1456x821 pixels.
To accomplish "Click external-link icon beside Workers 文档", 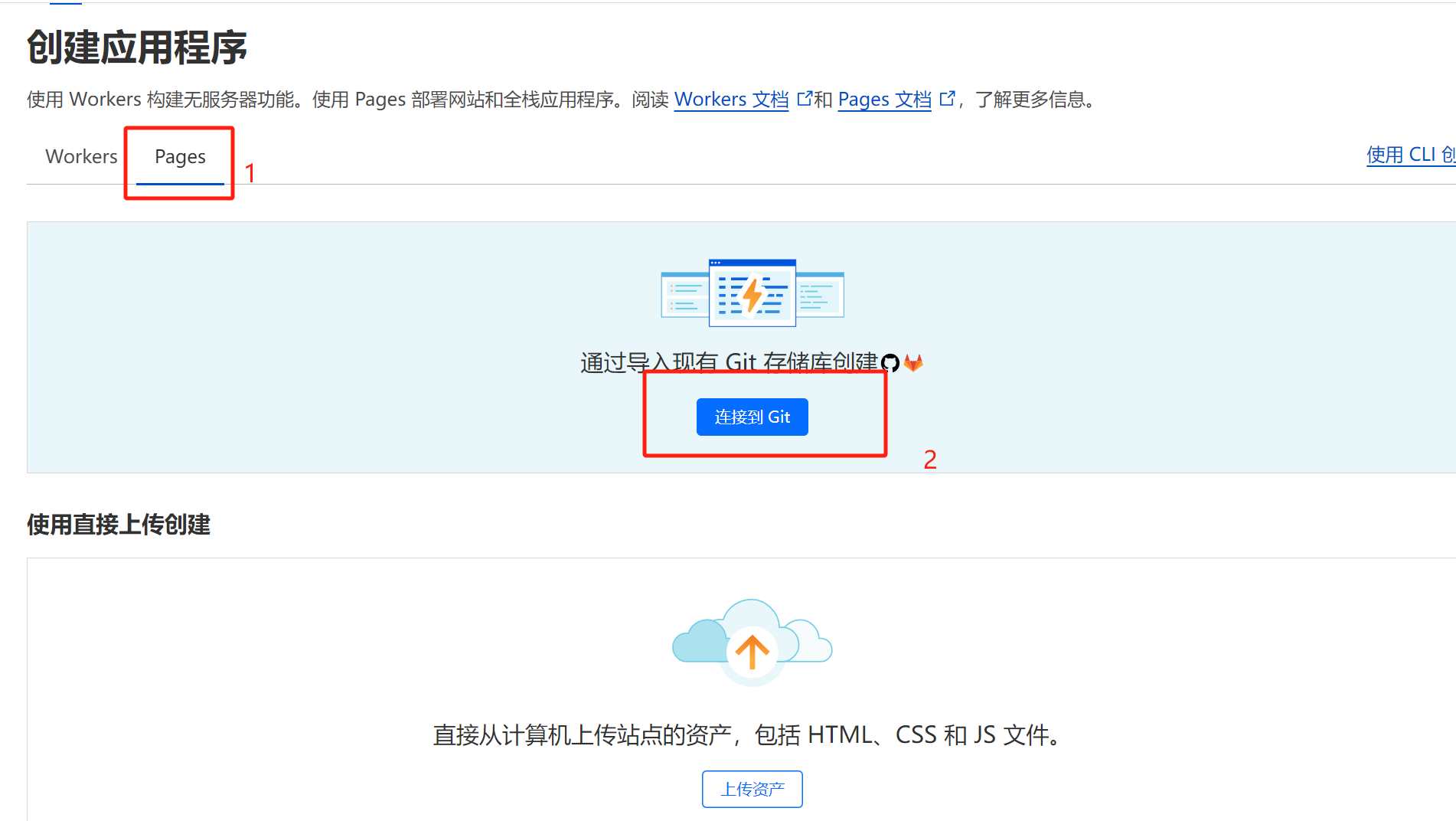I will (804, 99).
